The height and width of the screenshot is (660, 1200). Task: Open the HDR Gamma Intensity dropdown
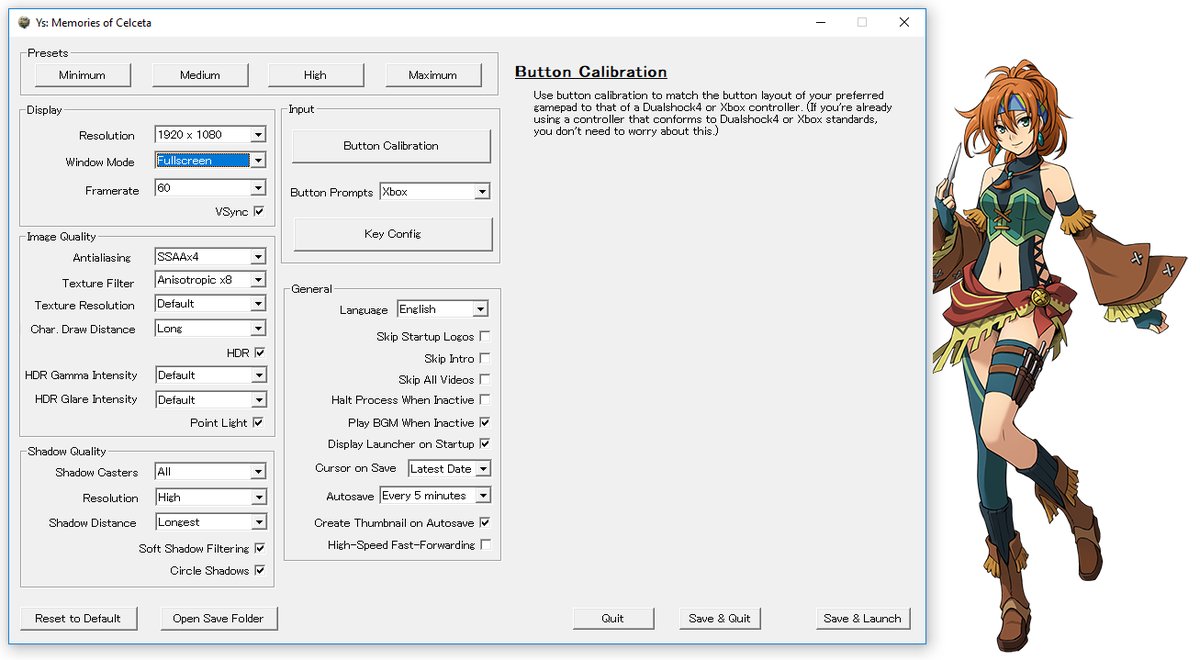(211, 376)
